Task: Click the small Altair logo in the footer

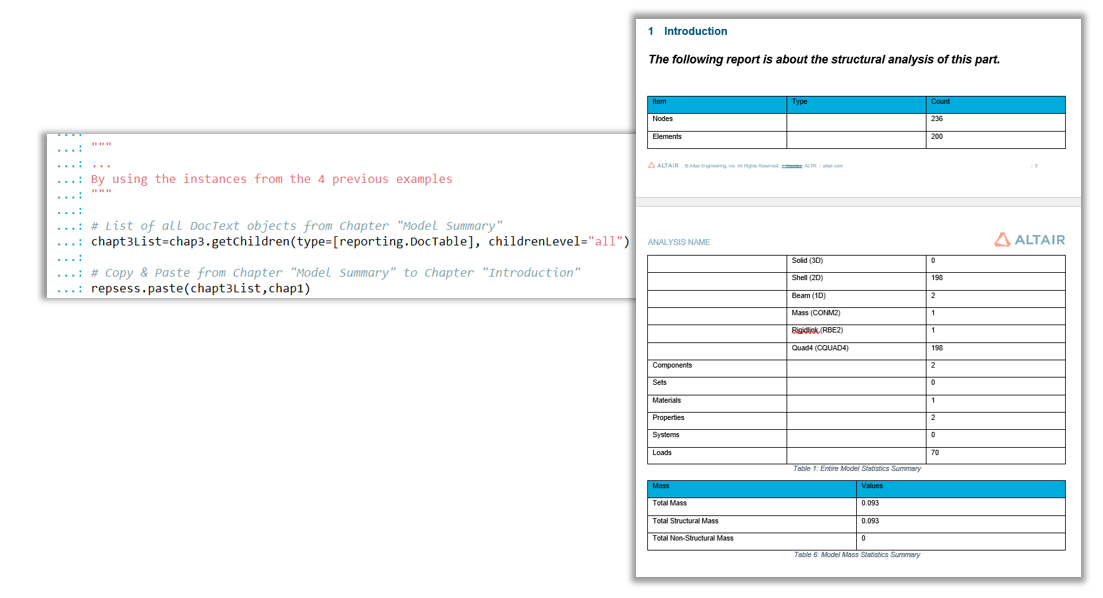Action: (x=663, y=166)
